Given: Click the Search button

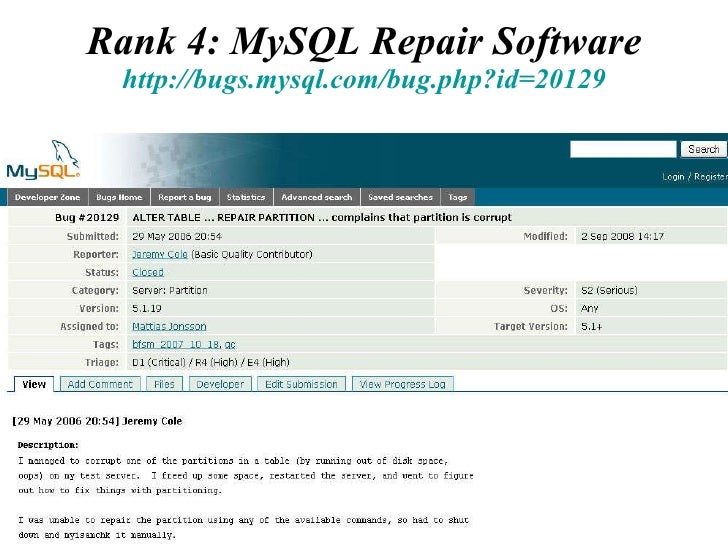Looking at the screenshot, I should tap(703, 150).
